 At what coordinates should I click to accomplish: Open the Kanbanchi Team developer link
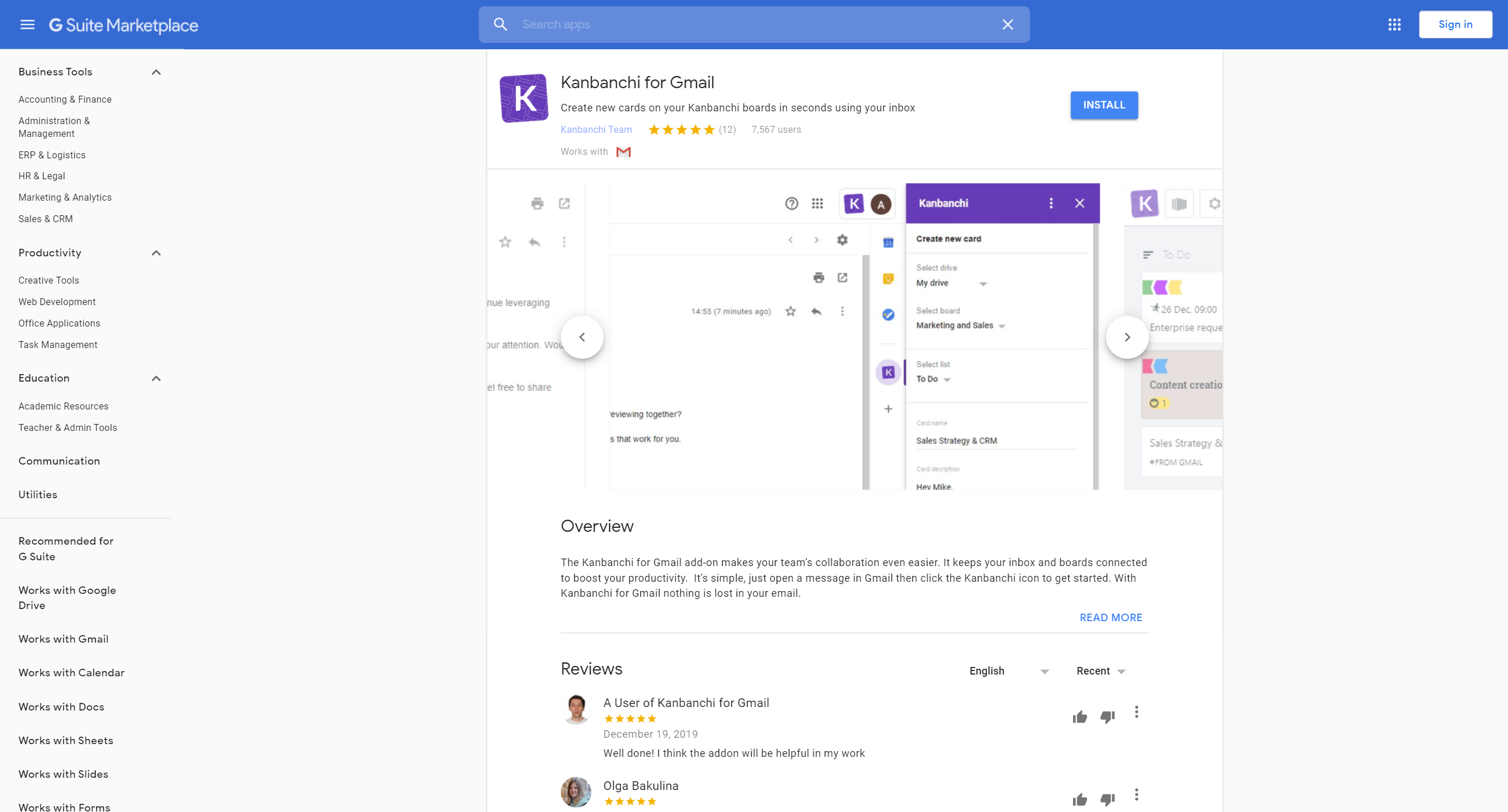click(596, 129)
